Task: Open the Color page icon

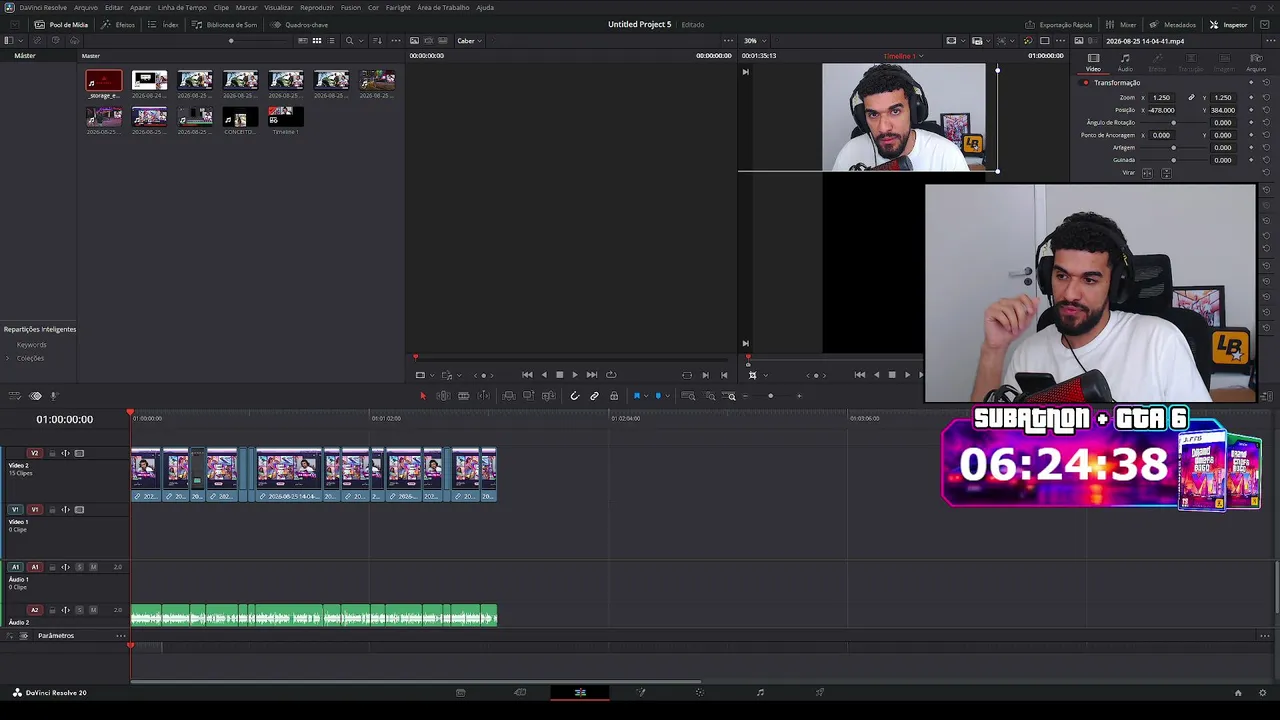Action: coord(700,692)
